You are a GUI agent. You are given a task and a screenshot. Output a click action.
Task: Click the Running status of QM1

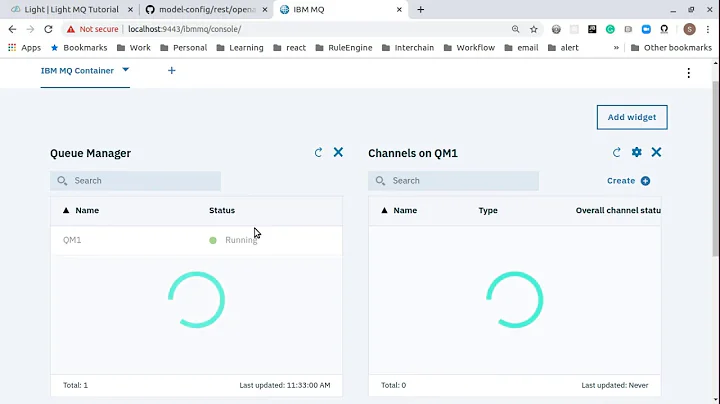point(241,240)
